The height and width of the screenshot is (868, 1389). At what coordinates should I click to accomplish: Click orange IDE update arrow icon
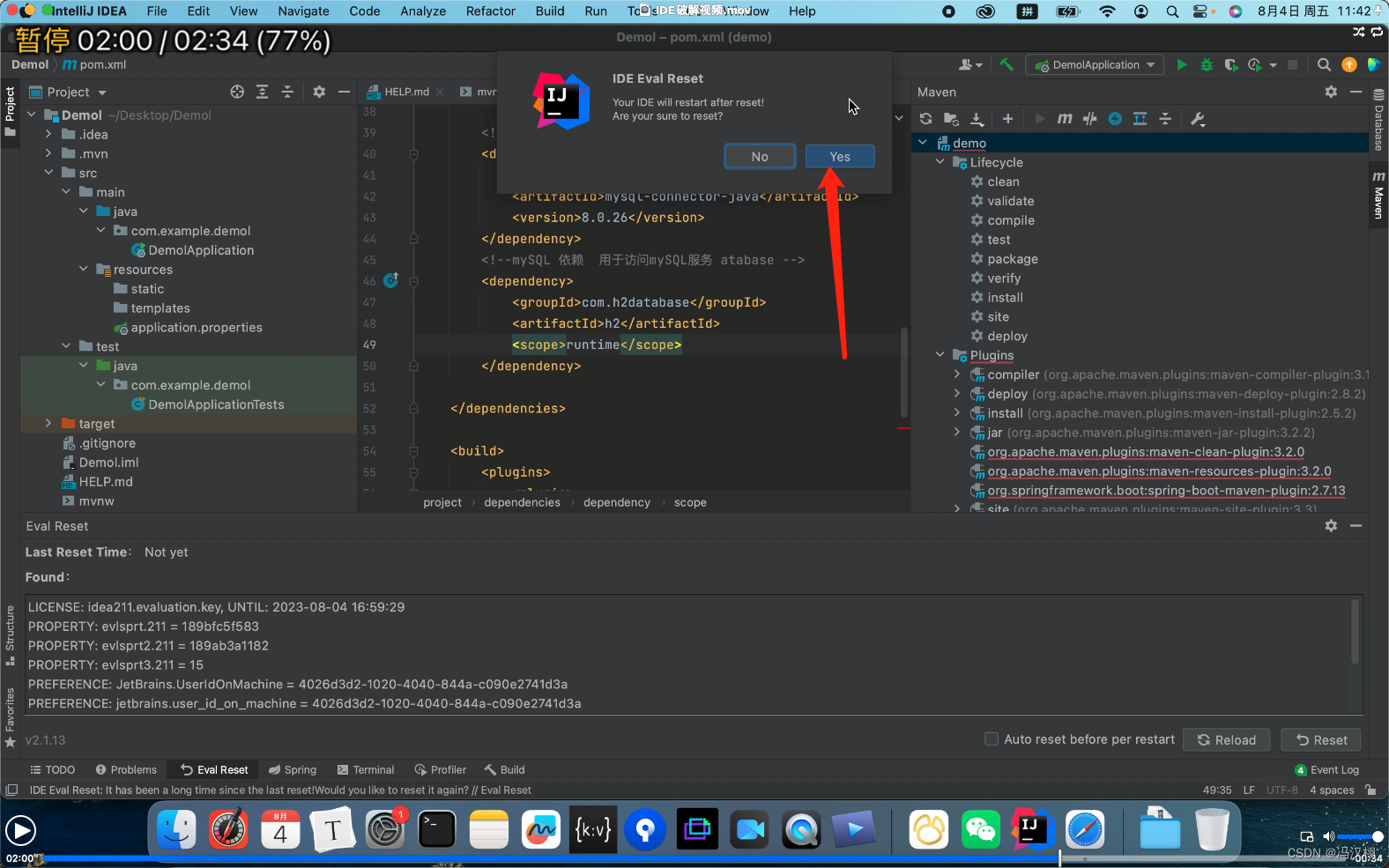point(1348,64)
